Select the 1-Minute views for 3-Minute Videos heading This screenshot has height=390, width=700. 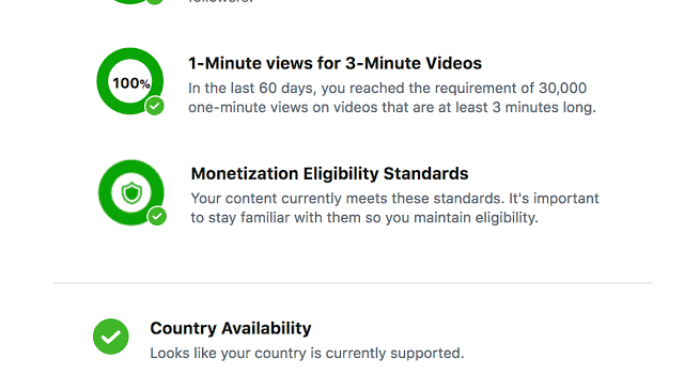pyautogui.click(x=335, y=63)
